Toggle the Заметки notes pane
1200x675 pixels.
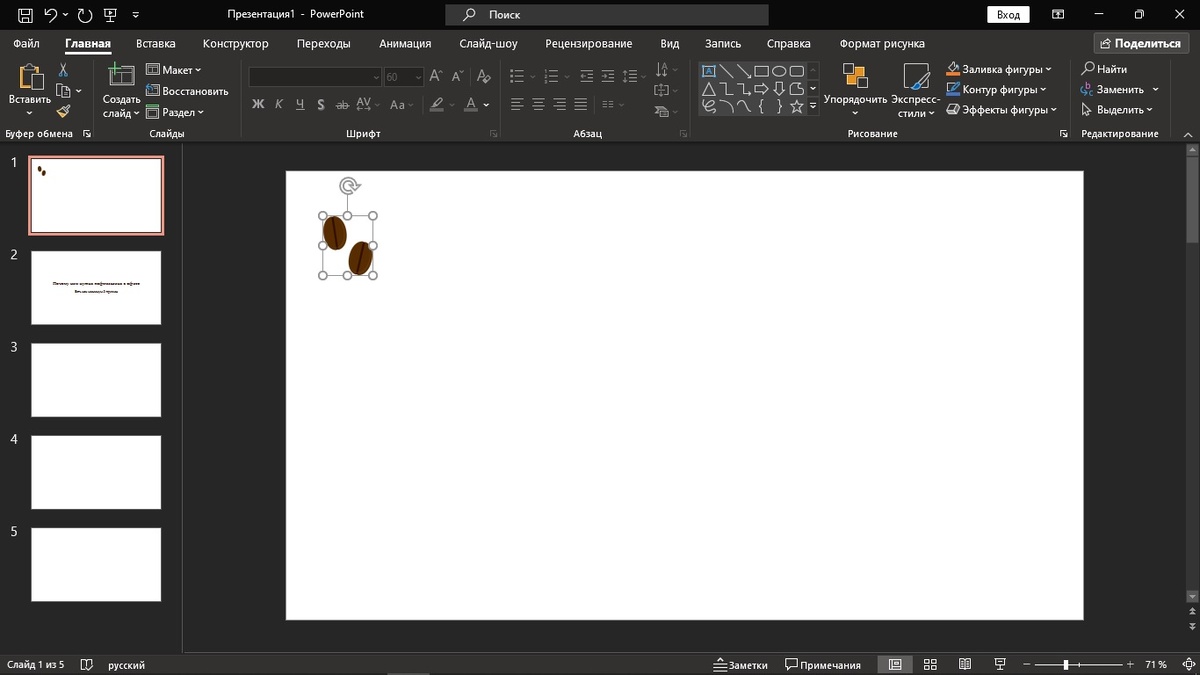pyautogui.click(x=740, y=665)
